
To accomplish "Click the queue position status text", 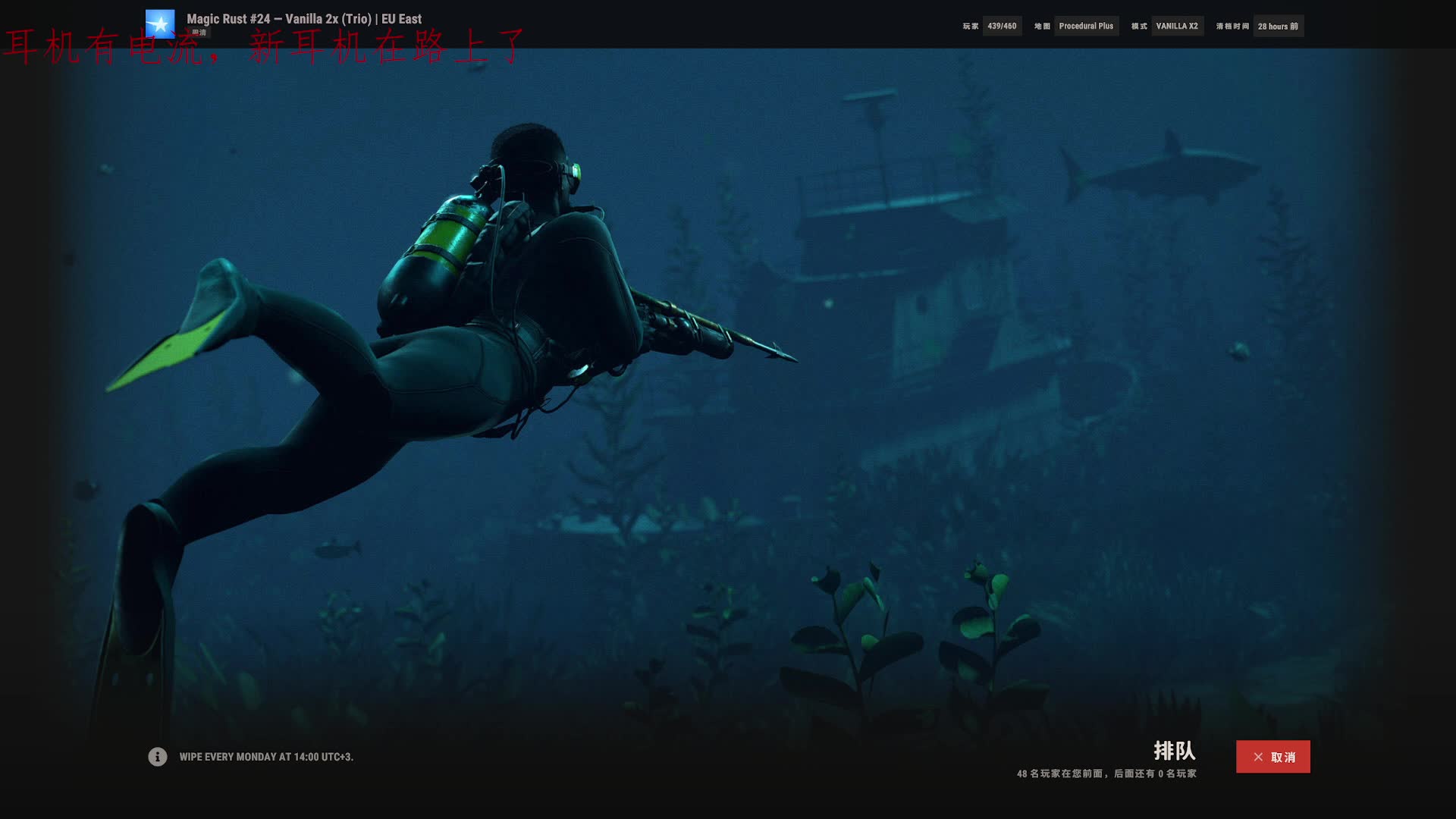I will click(x=1106, y=773).
